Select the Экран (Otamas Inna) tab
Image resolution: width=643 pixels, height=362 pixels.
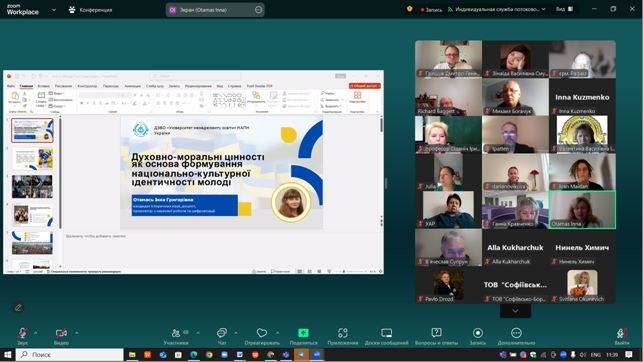point(215,10)
